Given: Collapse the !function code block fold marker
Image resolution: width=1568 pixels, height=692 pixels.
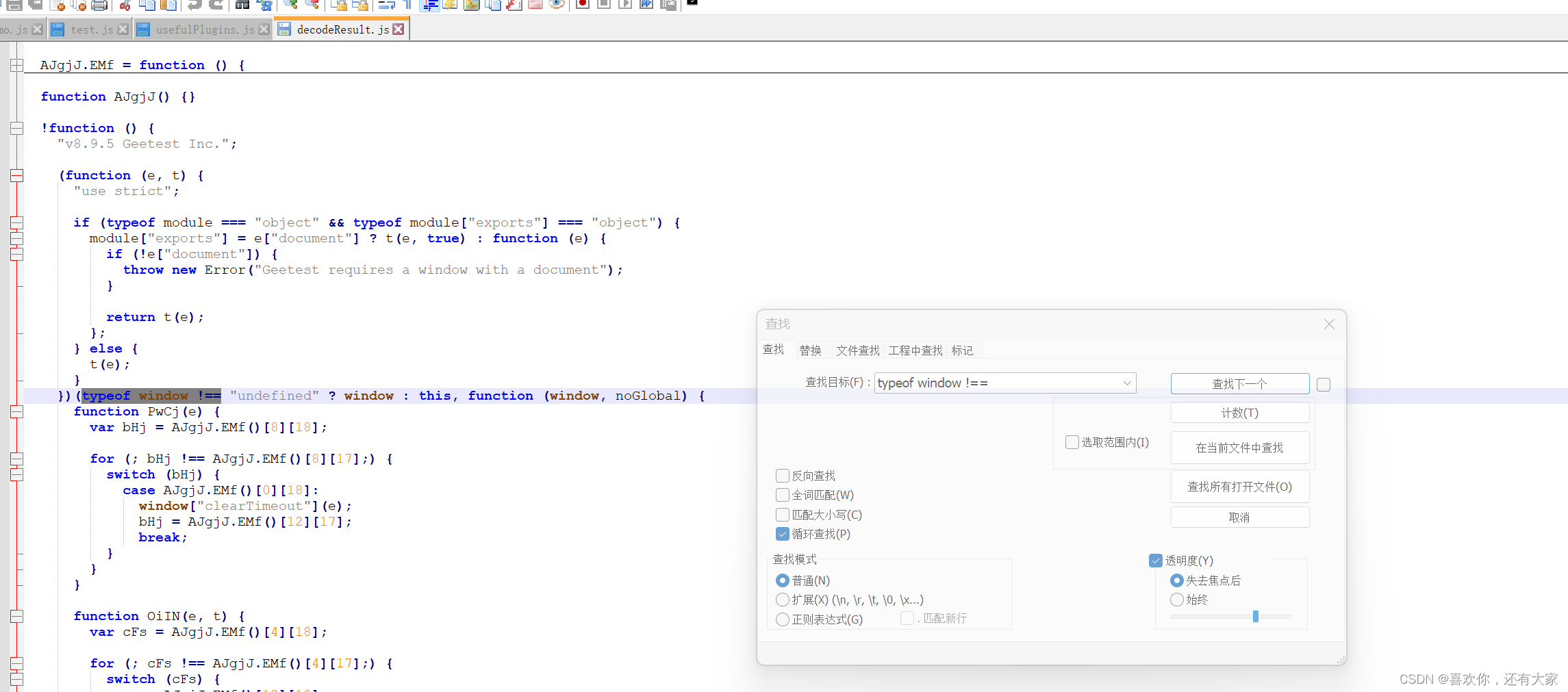Looking at the screenshot, I should coord(16,128).
